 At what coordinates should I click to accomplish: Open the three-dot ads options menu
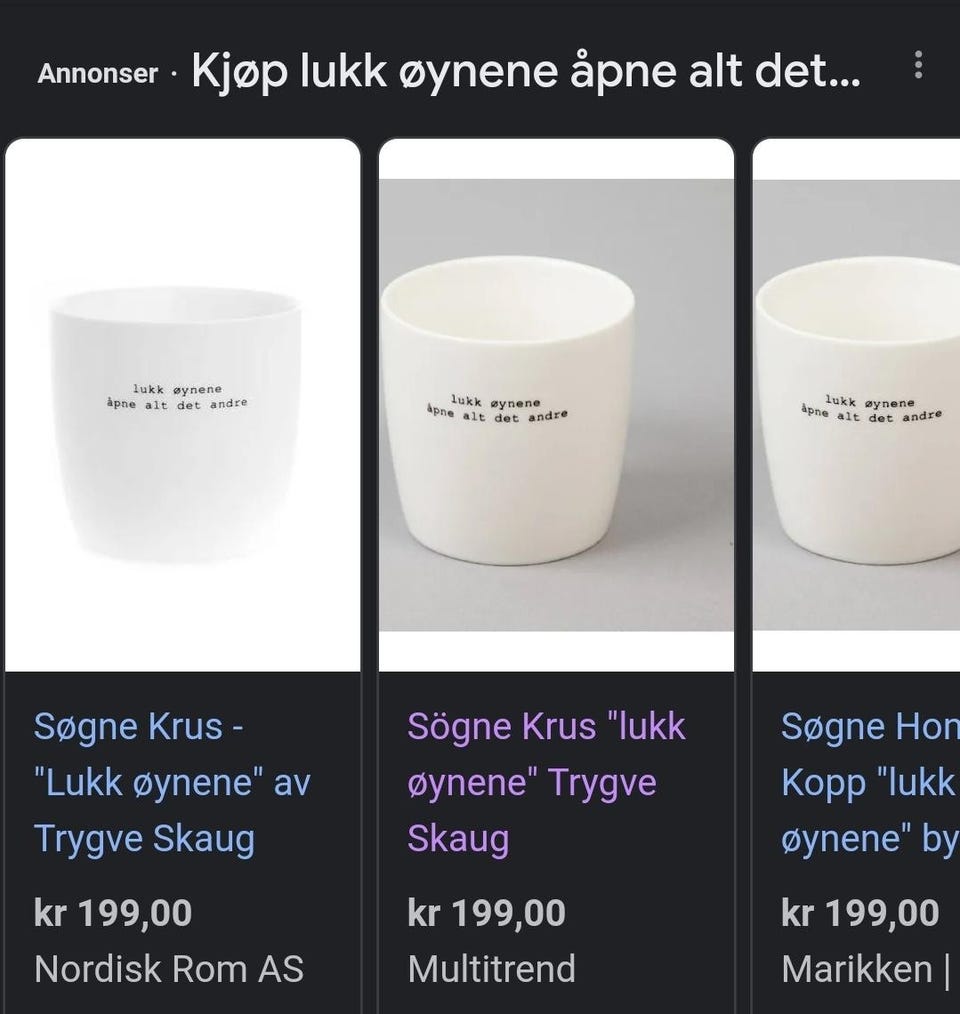[x=917, y=65]
